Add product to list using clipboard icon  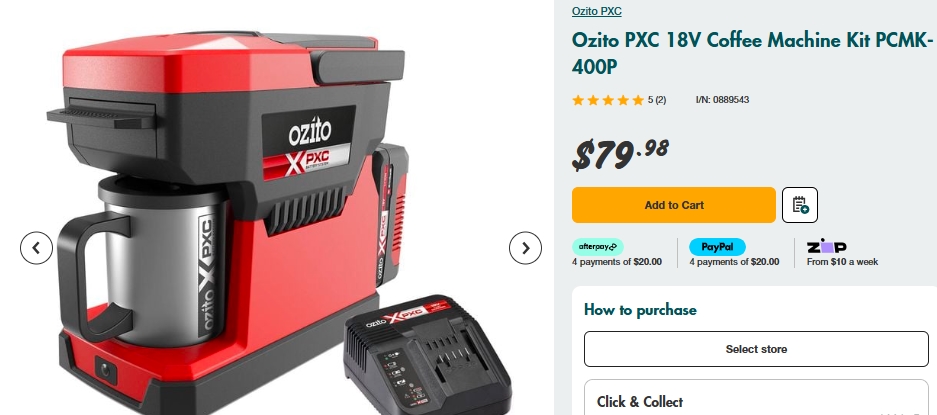[800, 205]
